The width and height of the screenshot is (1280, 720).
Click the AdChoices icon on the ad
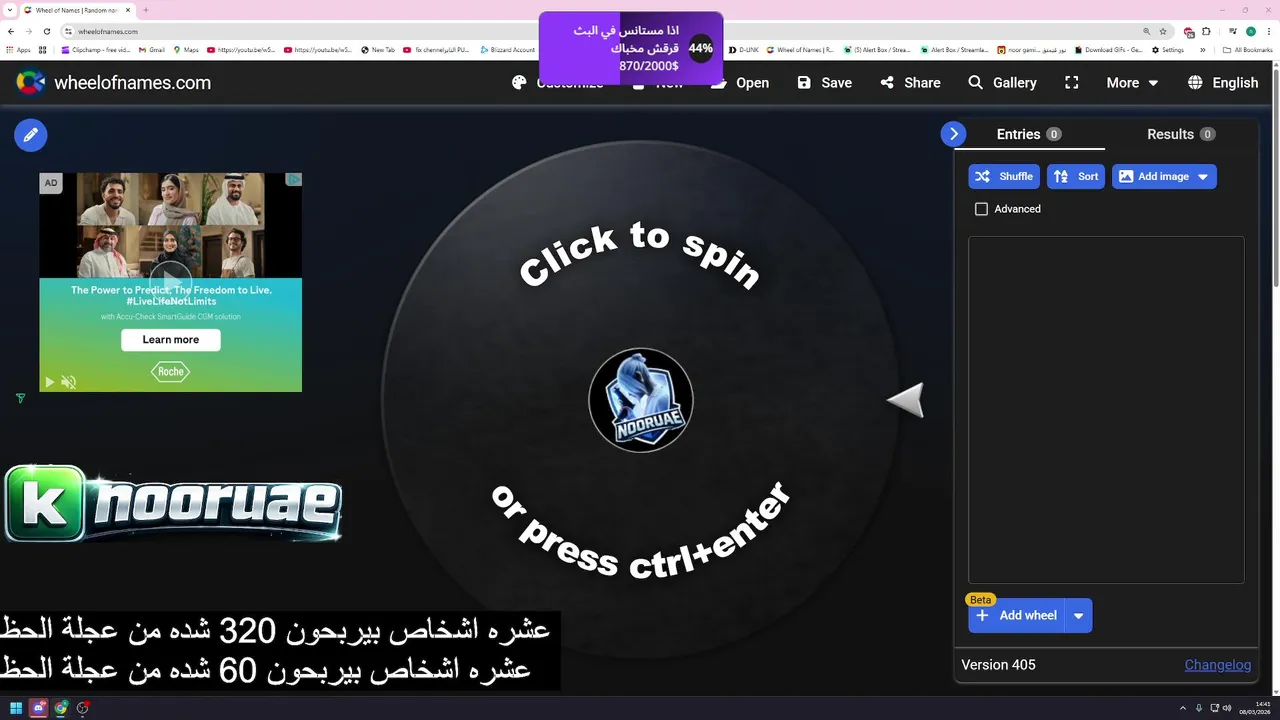coord(294,180)
